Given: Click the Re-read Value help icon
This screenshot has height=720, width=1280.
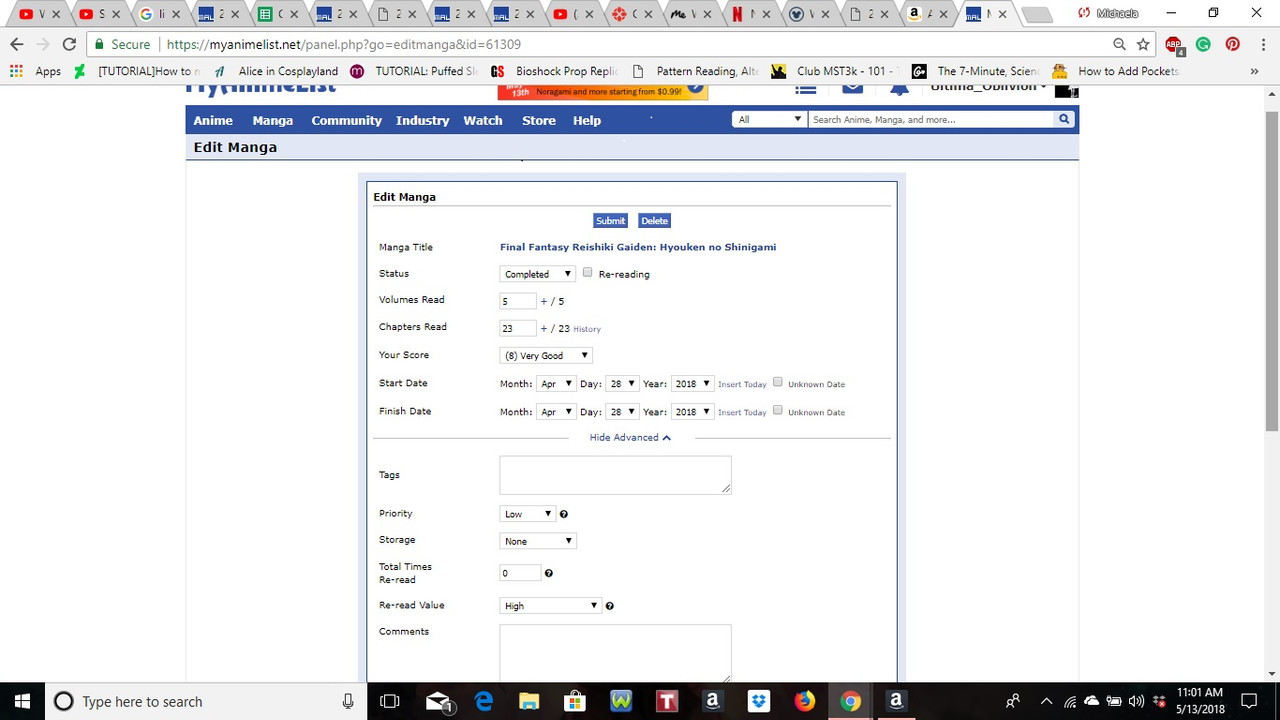Looking at the screenshot, I should 609,606.
